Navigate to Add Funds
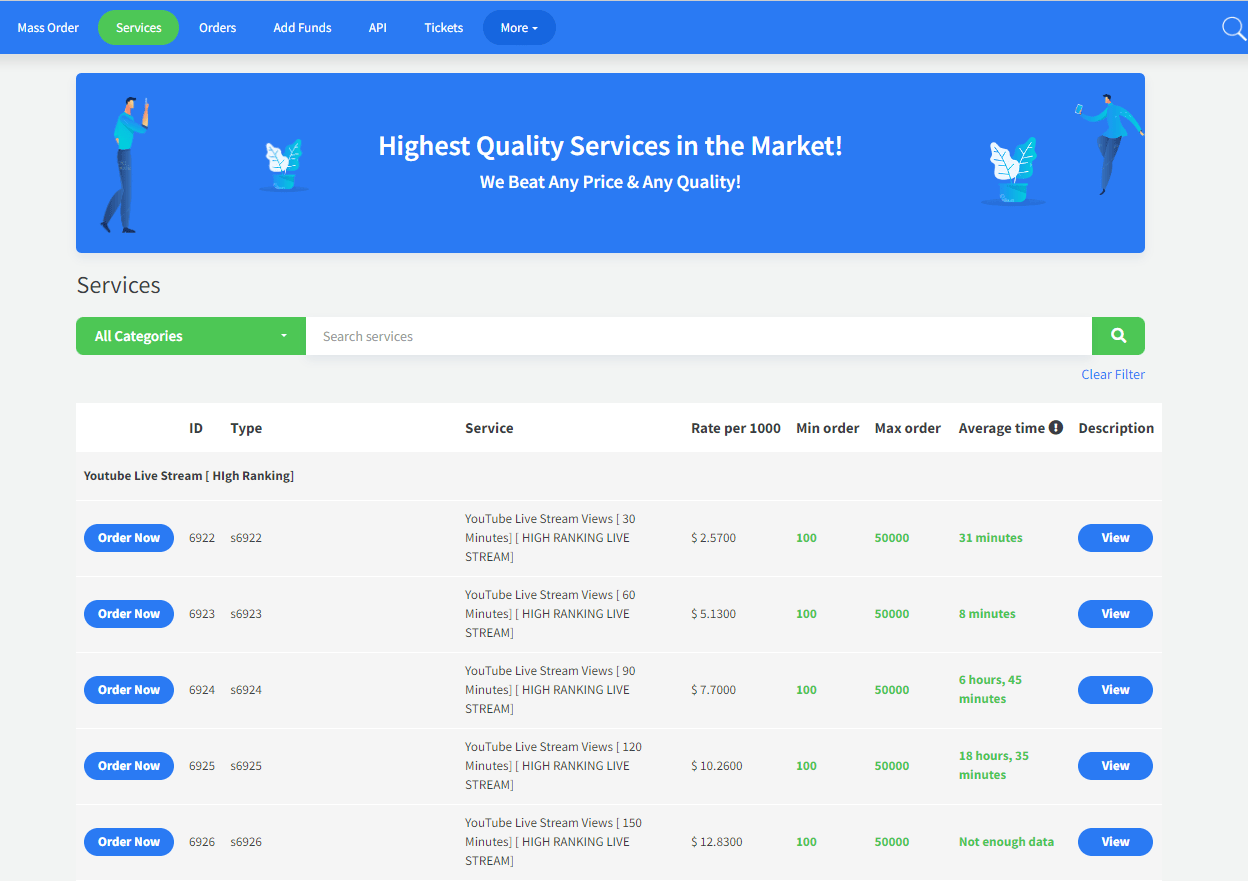Viewport: 1248px width, 881px height. (302, 28)
